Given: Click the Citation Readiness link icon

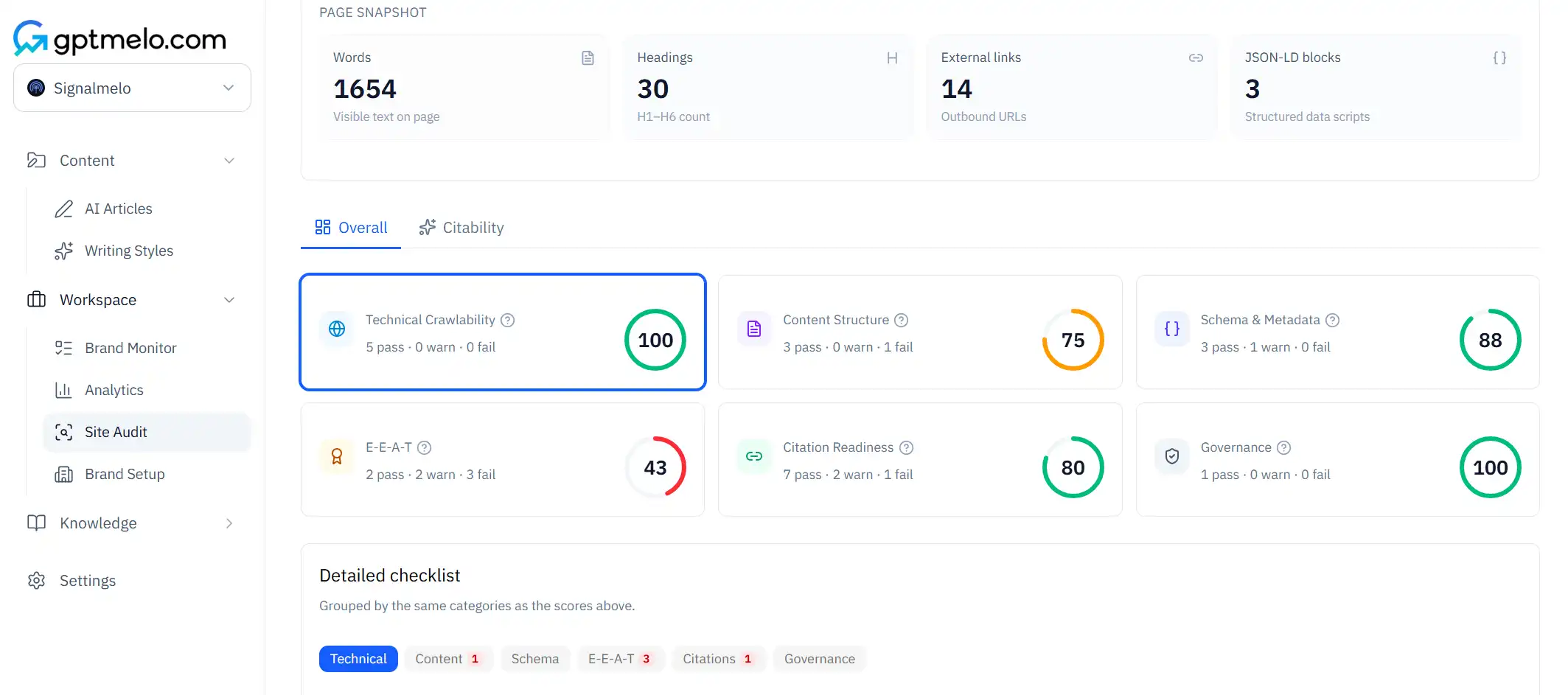Looking at the screenshot, I should pos(754,456).
